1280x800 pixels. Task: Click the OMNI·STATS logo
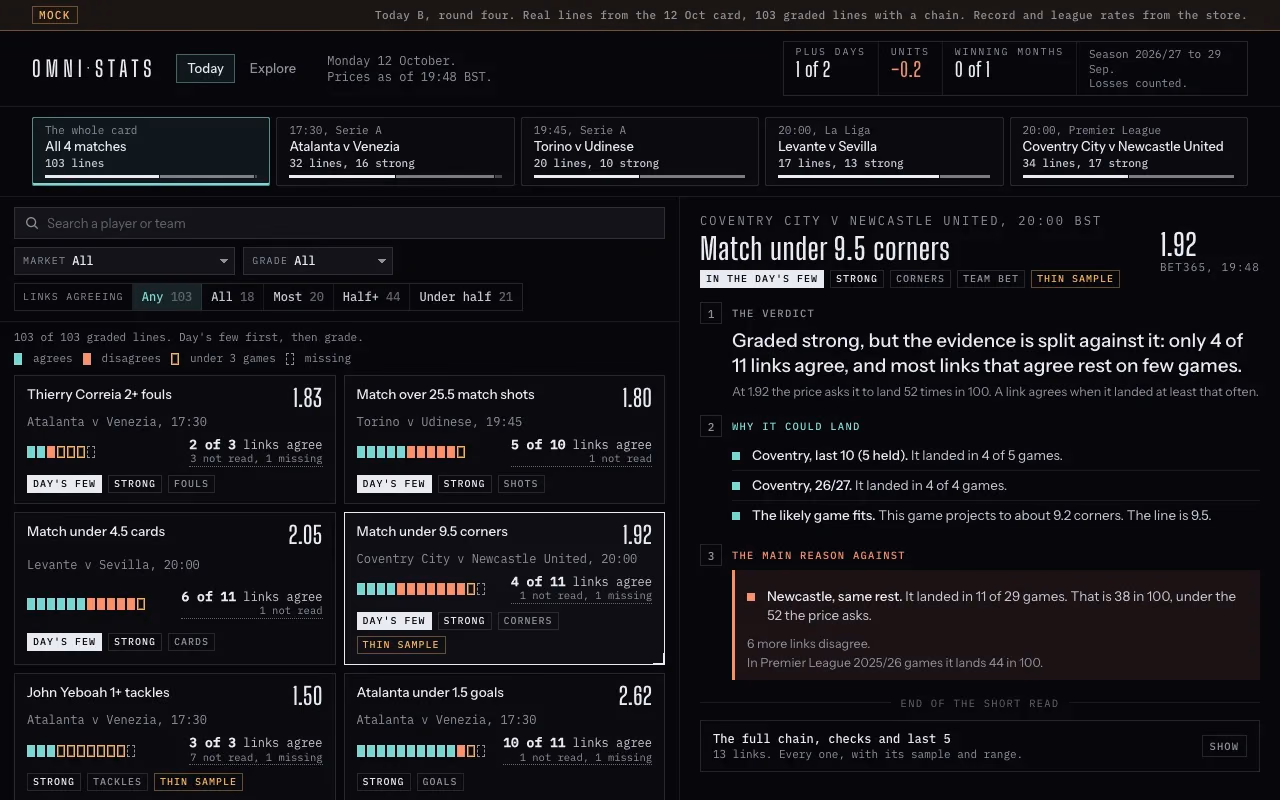click(x=92, y=69)
